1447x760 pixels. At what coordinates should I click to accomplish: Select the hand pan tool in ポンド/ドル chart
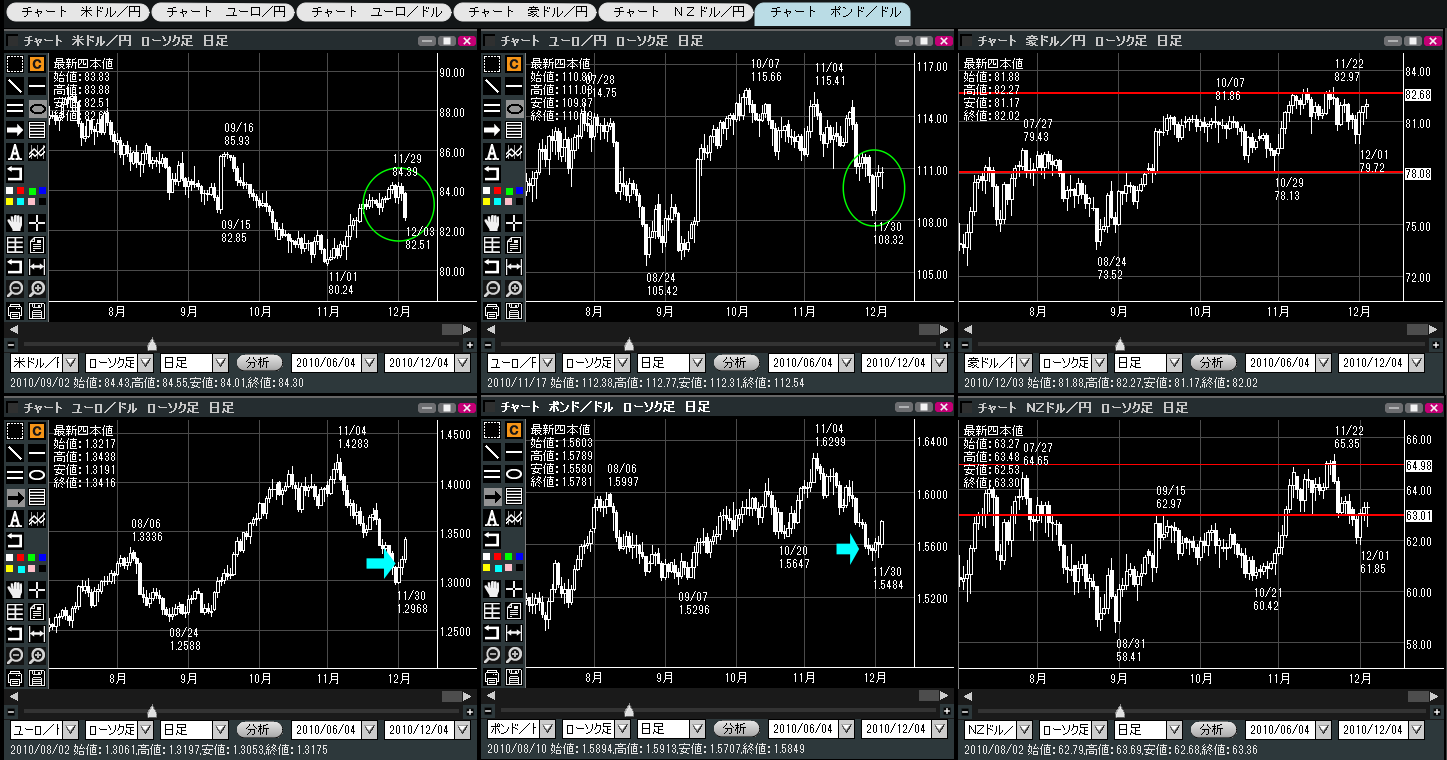click(x=491, y=589)
